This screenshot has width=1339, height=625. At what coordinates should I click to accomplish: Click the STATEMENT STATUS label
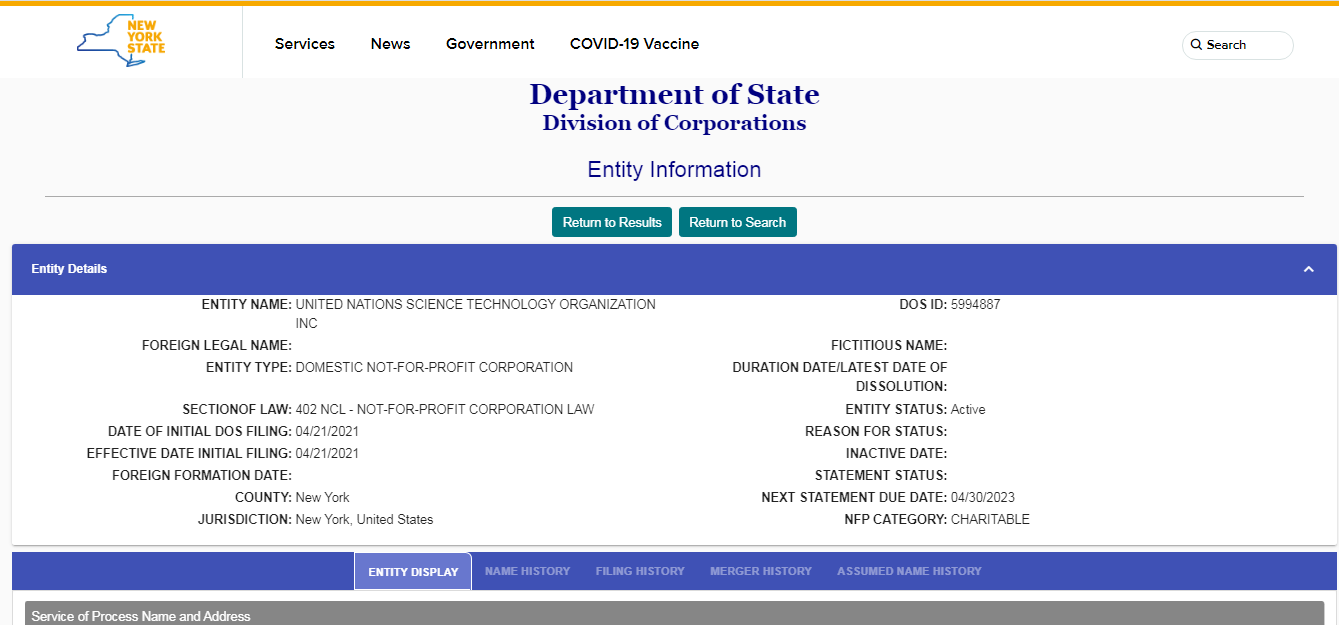point(881,475)
